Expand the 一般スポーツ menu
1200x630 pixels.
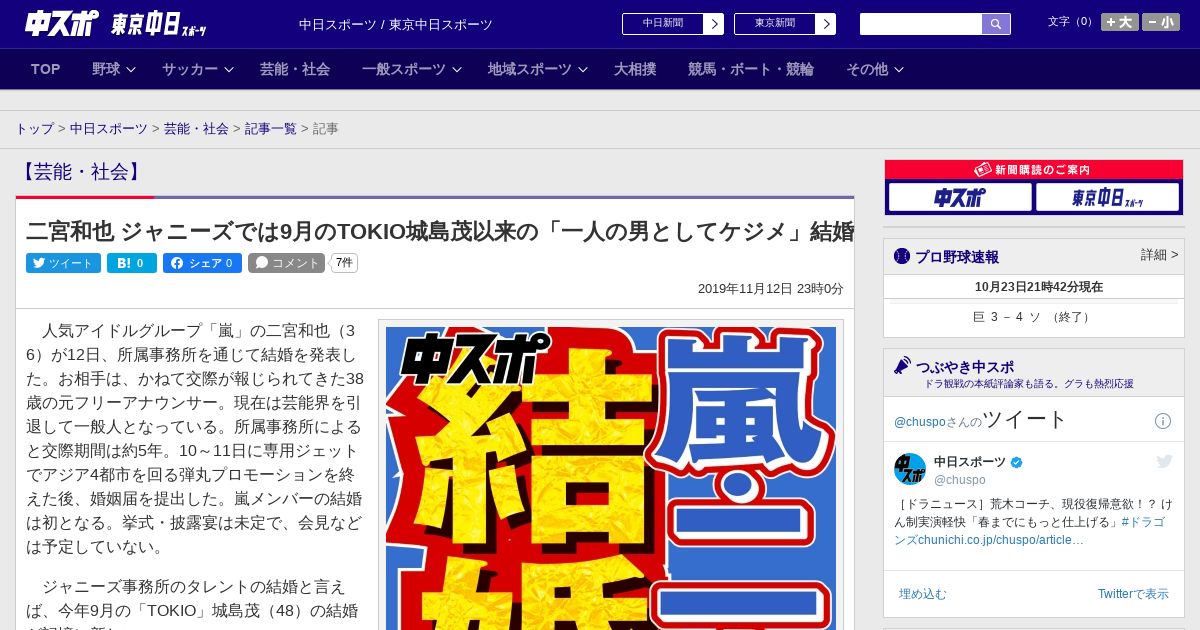coord(412,69)
